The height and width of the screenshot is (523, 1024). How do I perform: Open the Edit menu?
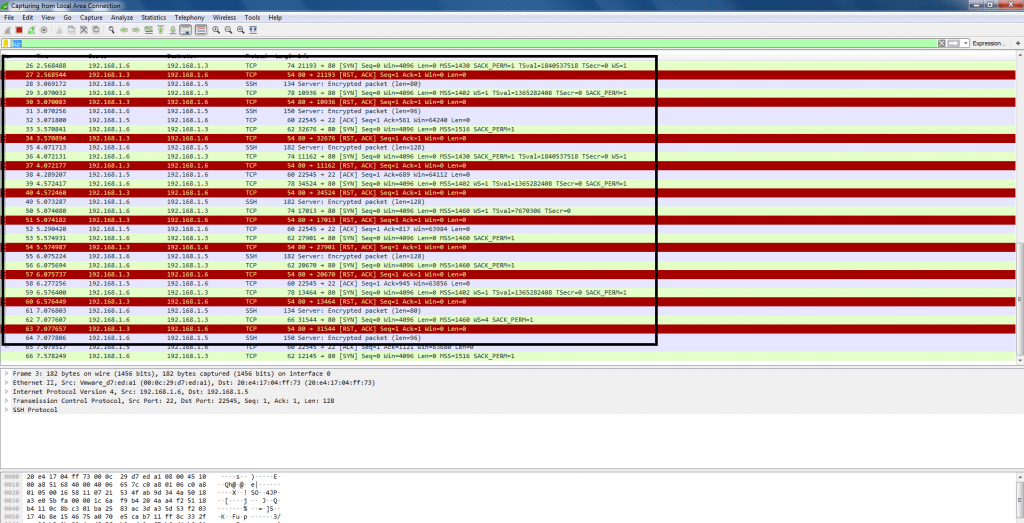click(x=27, y=18)
